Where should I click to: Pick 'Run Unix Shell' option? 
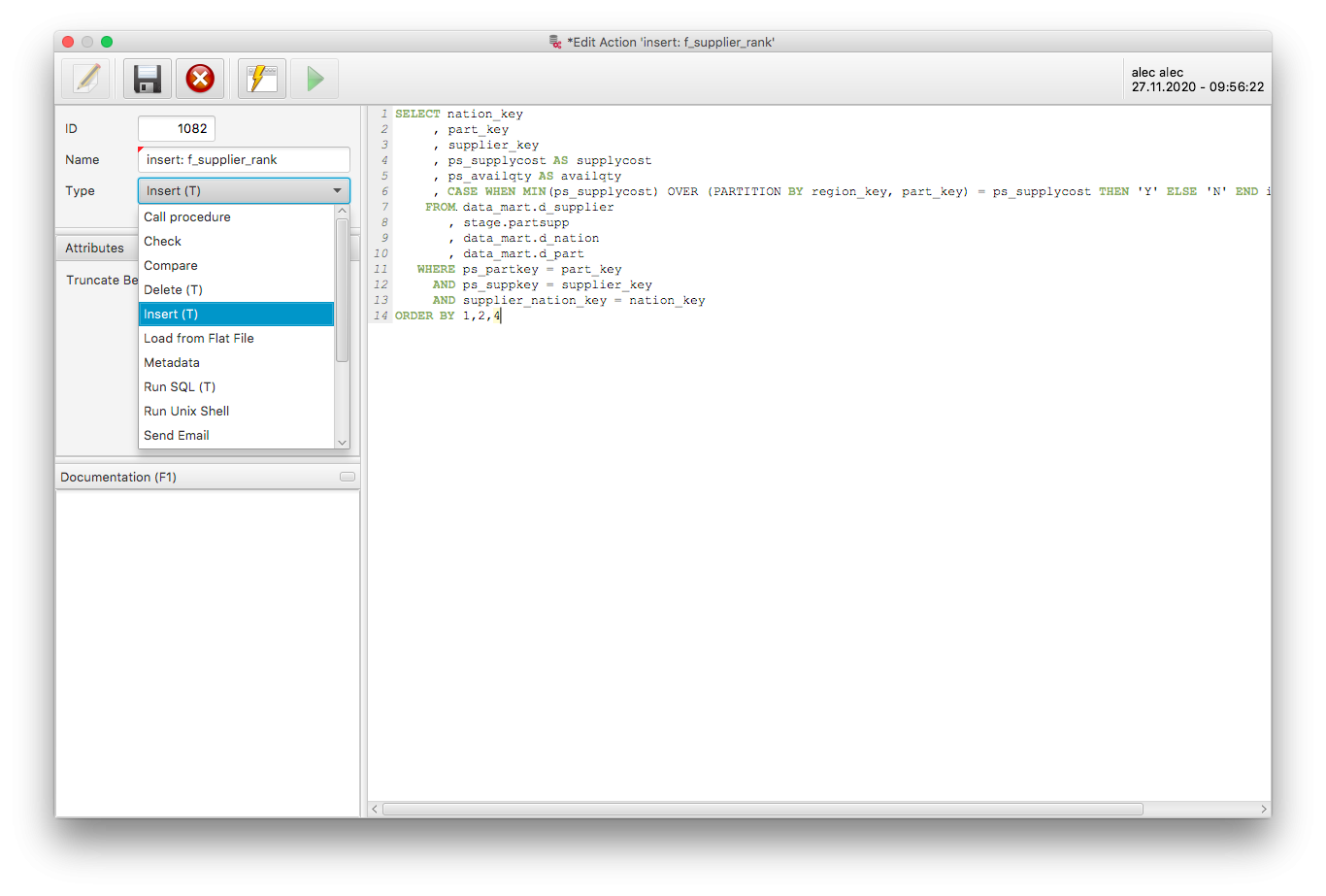pos(185,412)
